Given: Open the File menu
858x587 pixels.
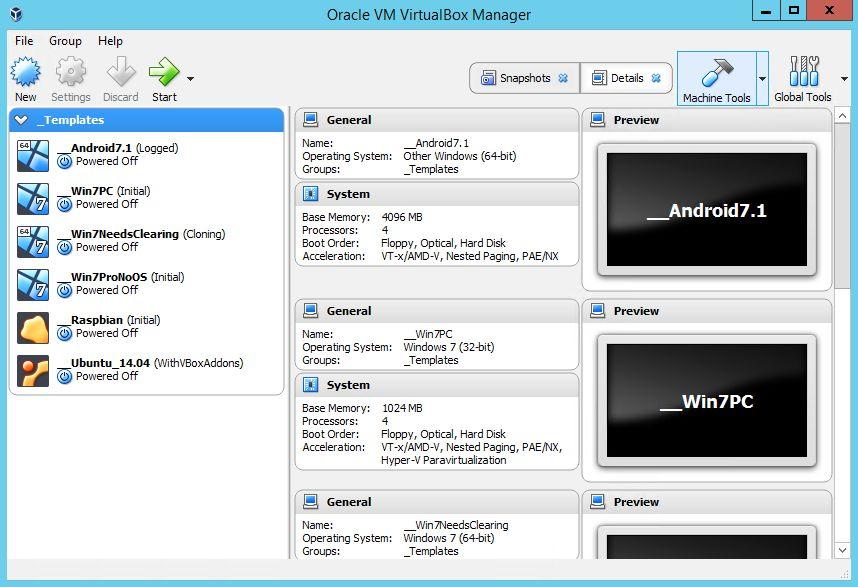Looking at the screenshot, I should click(x=24, y=41).
